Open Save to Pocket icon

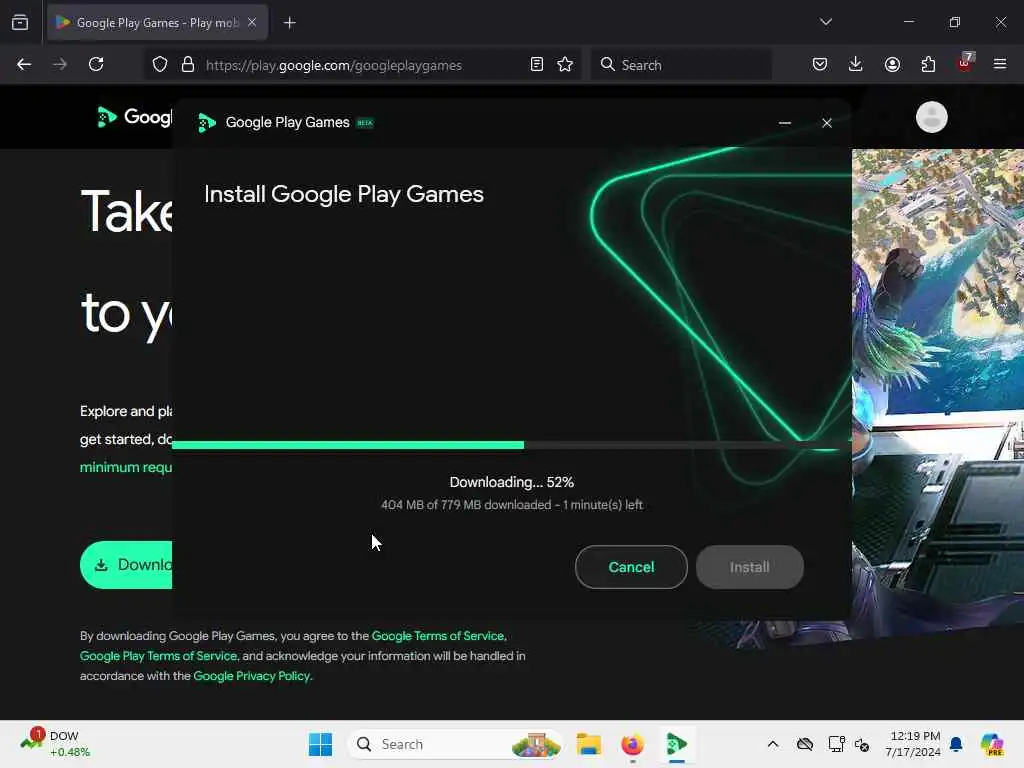click(x=820, y=64)
